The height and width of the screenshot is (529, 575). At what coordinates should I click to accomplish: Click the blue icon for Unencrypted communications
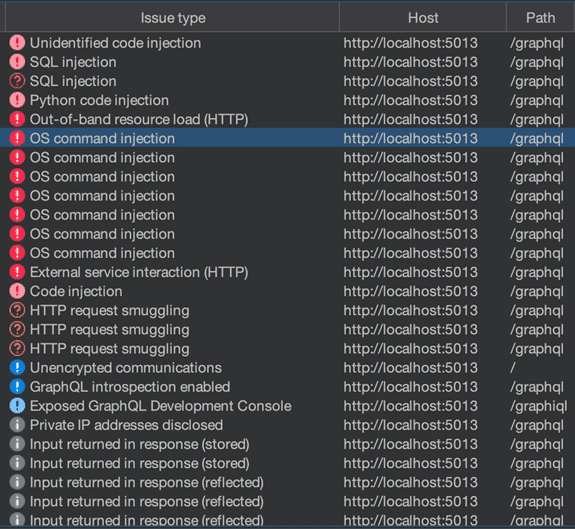17,367
